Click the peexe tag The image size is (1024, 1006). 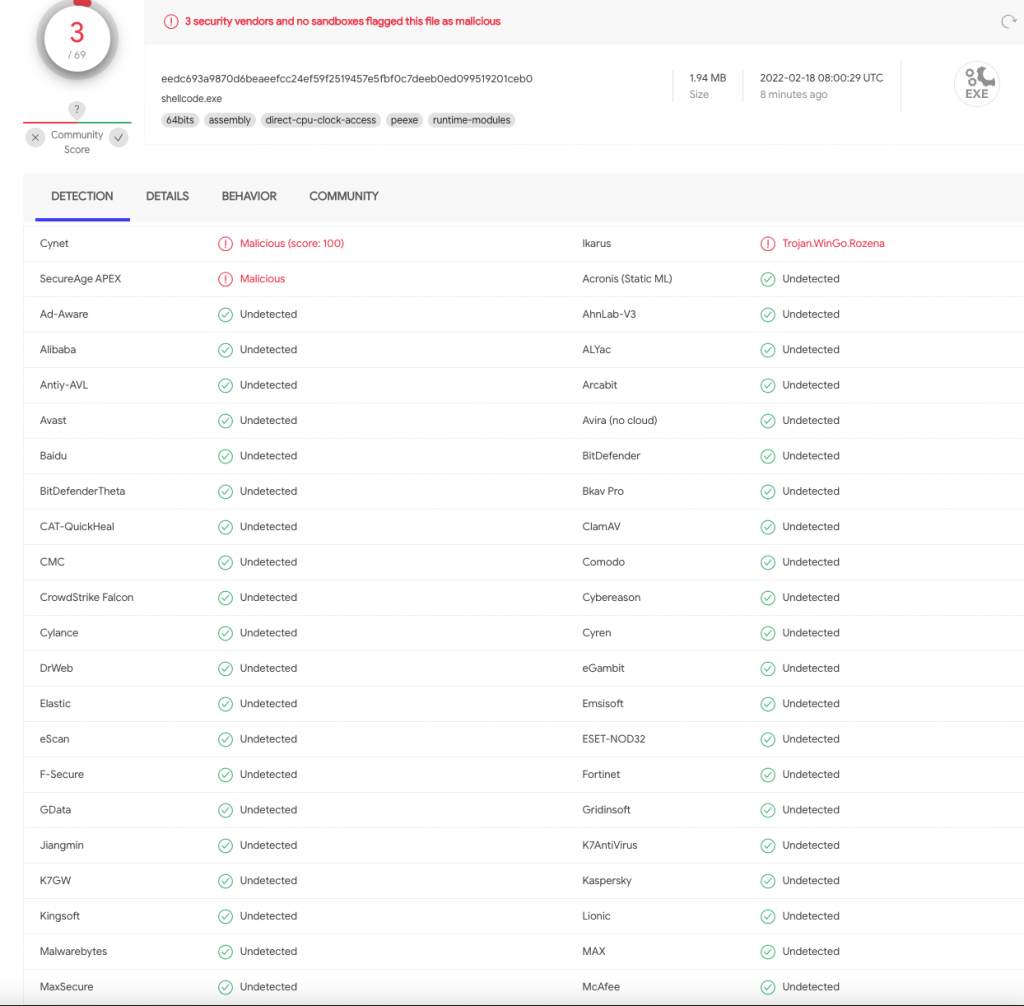(x=405, y=120)
